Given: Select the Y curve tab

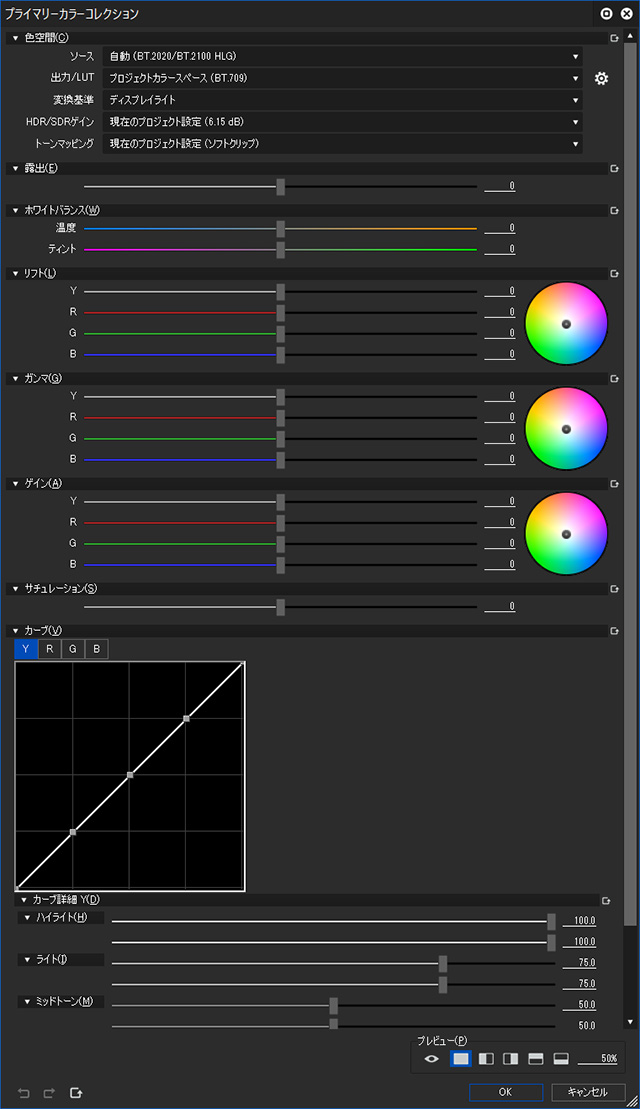Looking at the screenshot, I should tap(26, 649).
